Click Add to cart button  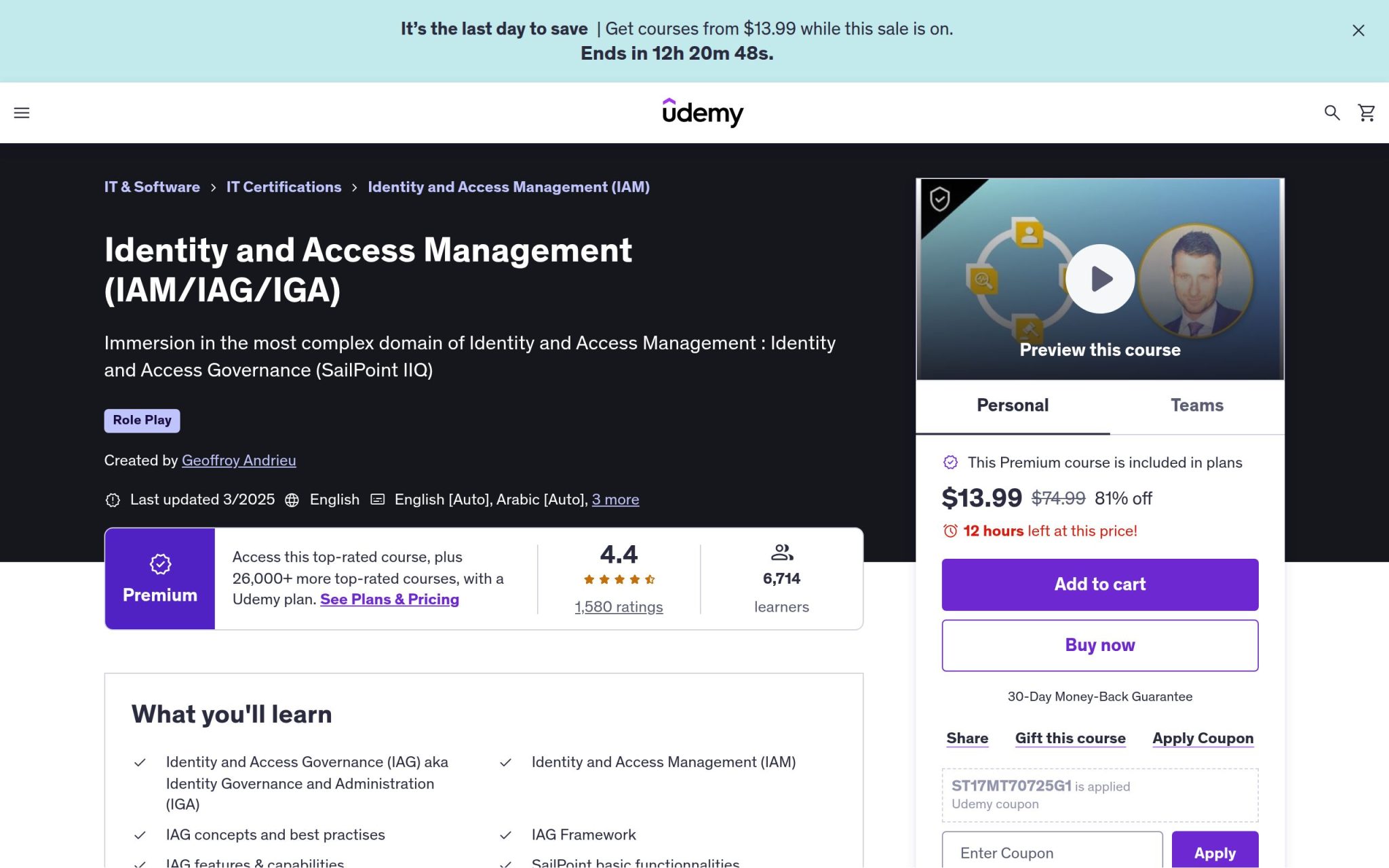tap(1099, 585)
